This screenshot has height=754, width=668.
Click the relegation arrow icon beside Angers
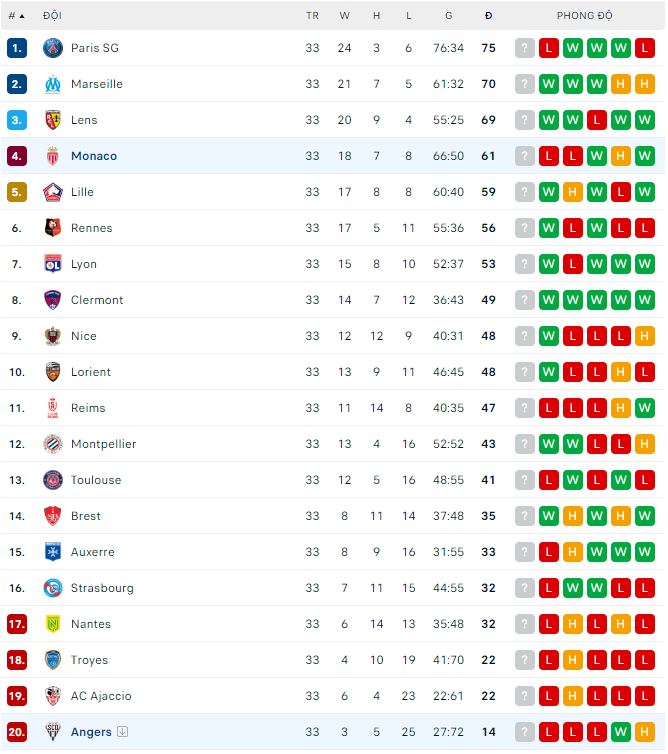(x=123, y=732)
